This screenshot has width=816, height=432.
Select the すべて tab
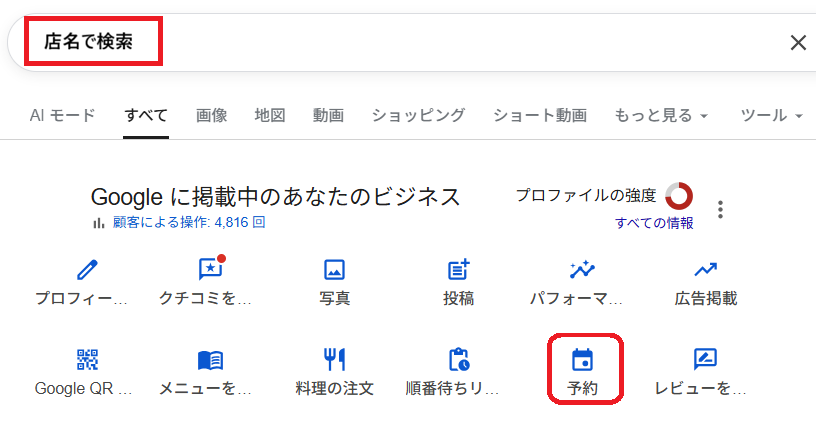click(146, 115)
